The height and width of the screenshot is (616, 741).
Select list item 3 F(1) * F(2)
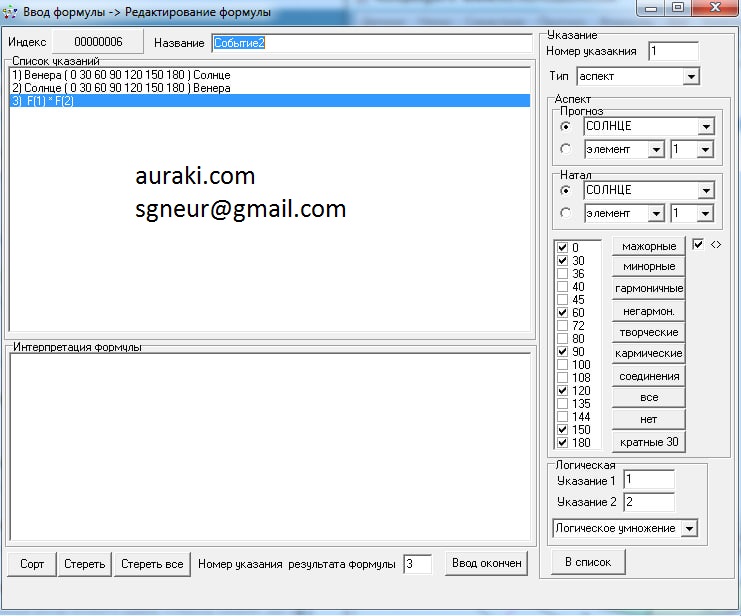pos(268,101)
